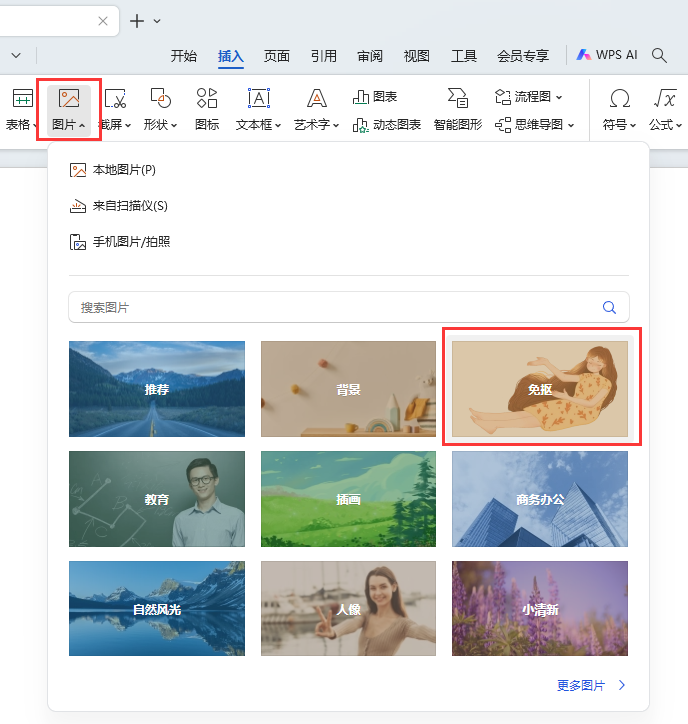Choose 本地图片(P) menu entry
The height and width of the screenshot is (724, 688).
[113, 170]
